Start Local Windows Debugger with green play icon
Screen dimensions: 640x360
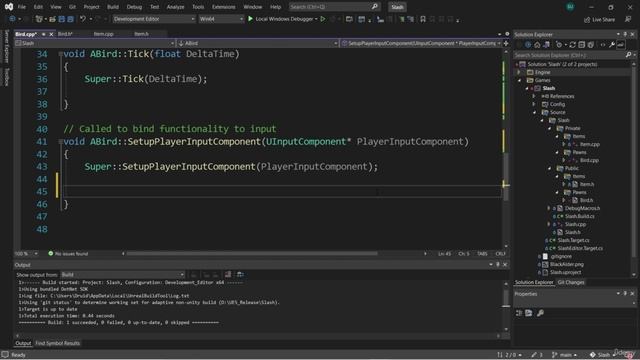(250, 19)
